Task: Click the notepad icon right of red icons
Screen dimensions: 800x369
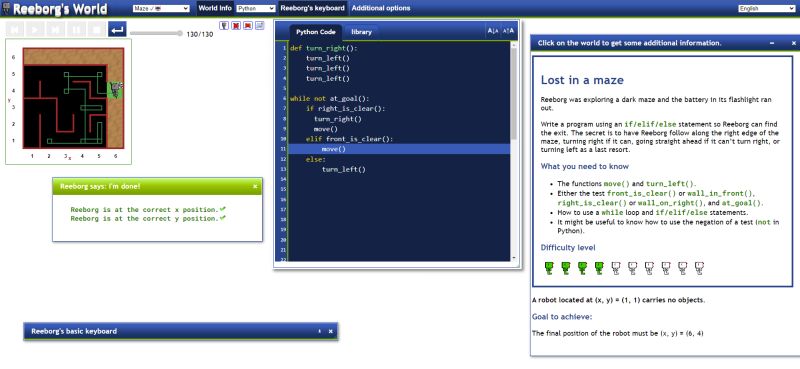Action: [259, 26]
